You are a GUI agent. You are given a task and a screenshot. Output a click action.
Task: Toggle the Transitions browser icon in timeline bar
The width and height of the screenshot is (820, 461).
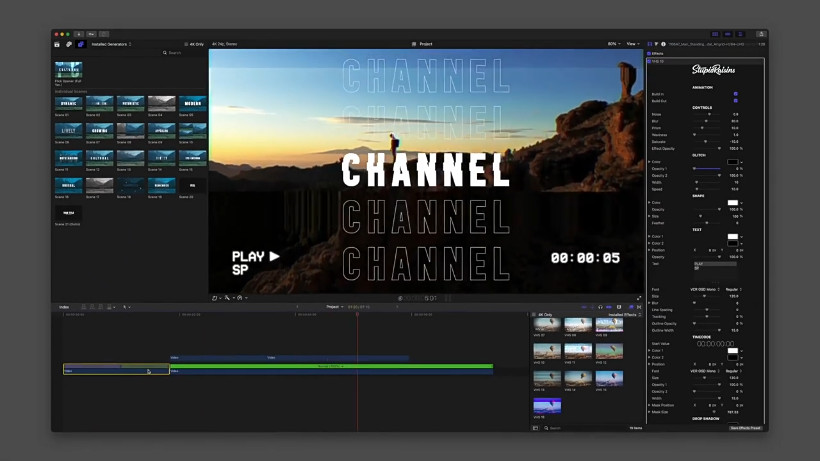[x=639, y=307]
